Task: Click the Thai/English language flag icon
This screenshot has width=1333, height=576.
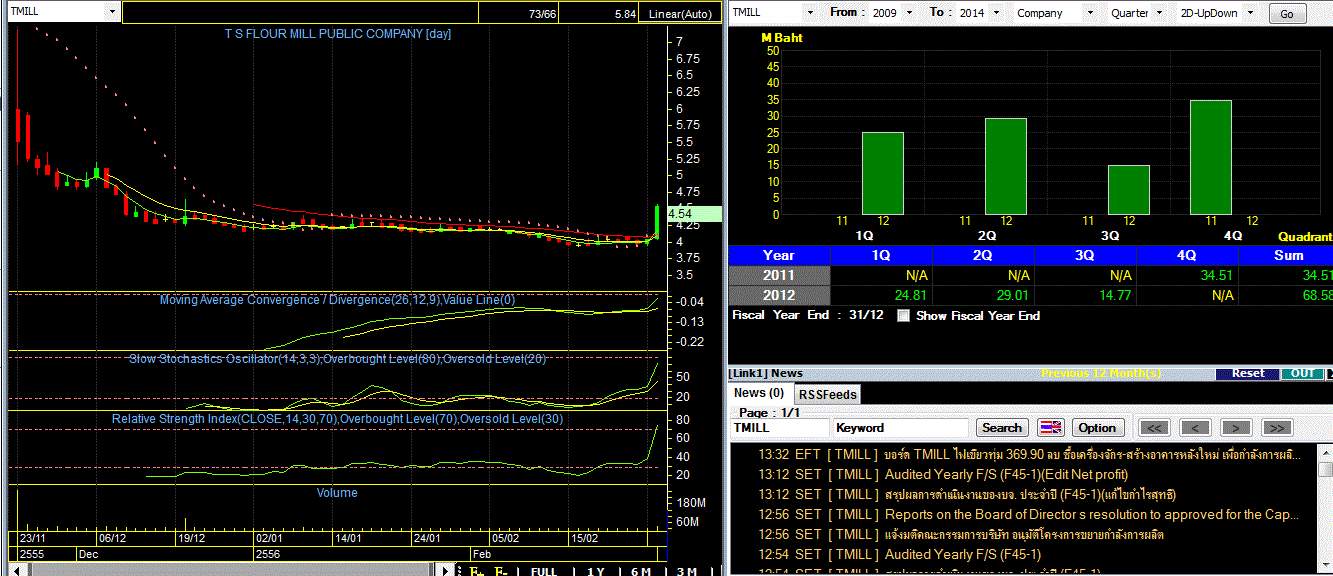Action: point(1051,428)
